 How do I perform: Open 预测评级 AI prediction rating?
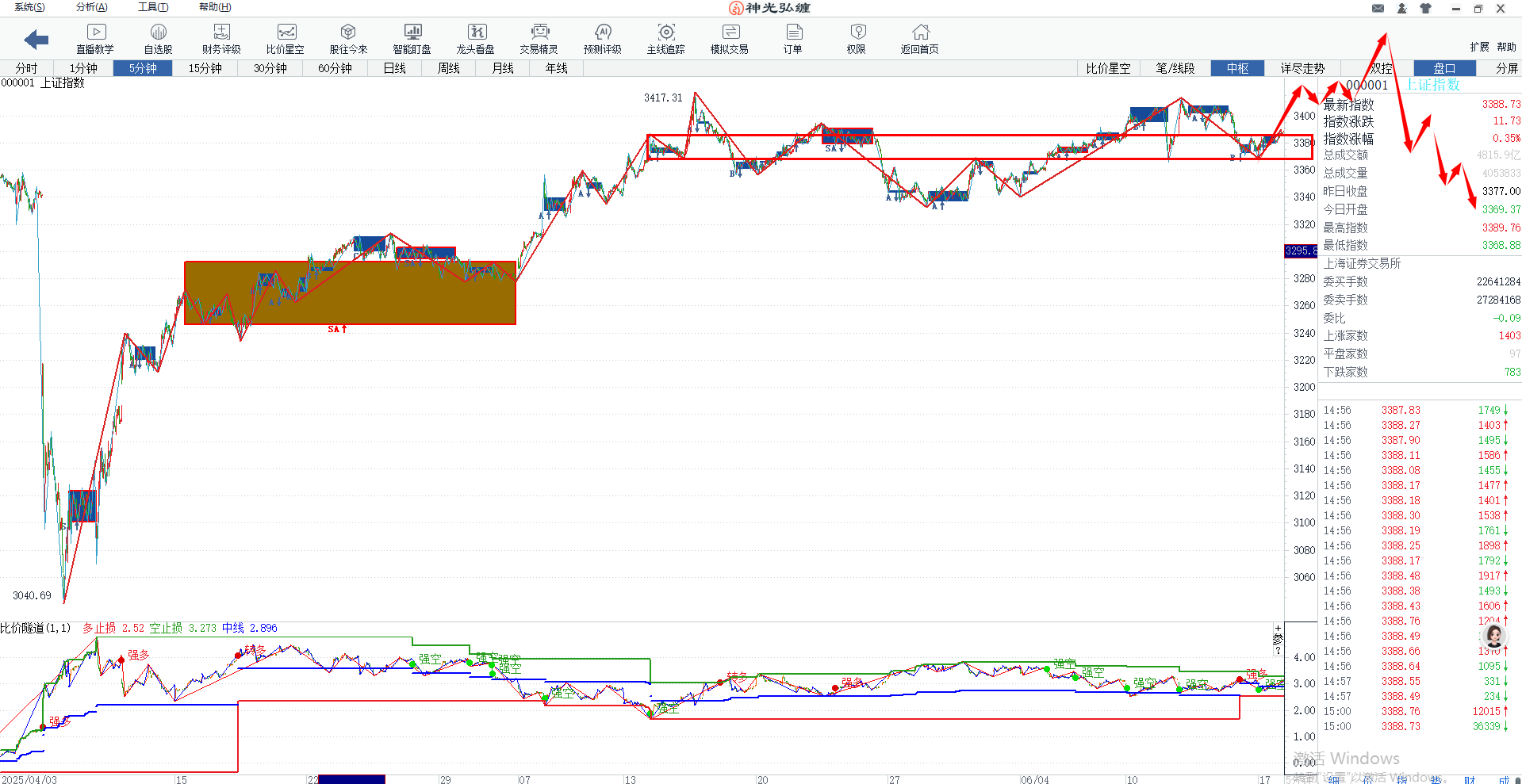pos(602,38)
